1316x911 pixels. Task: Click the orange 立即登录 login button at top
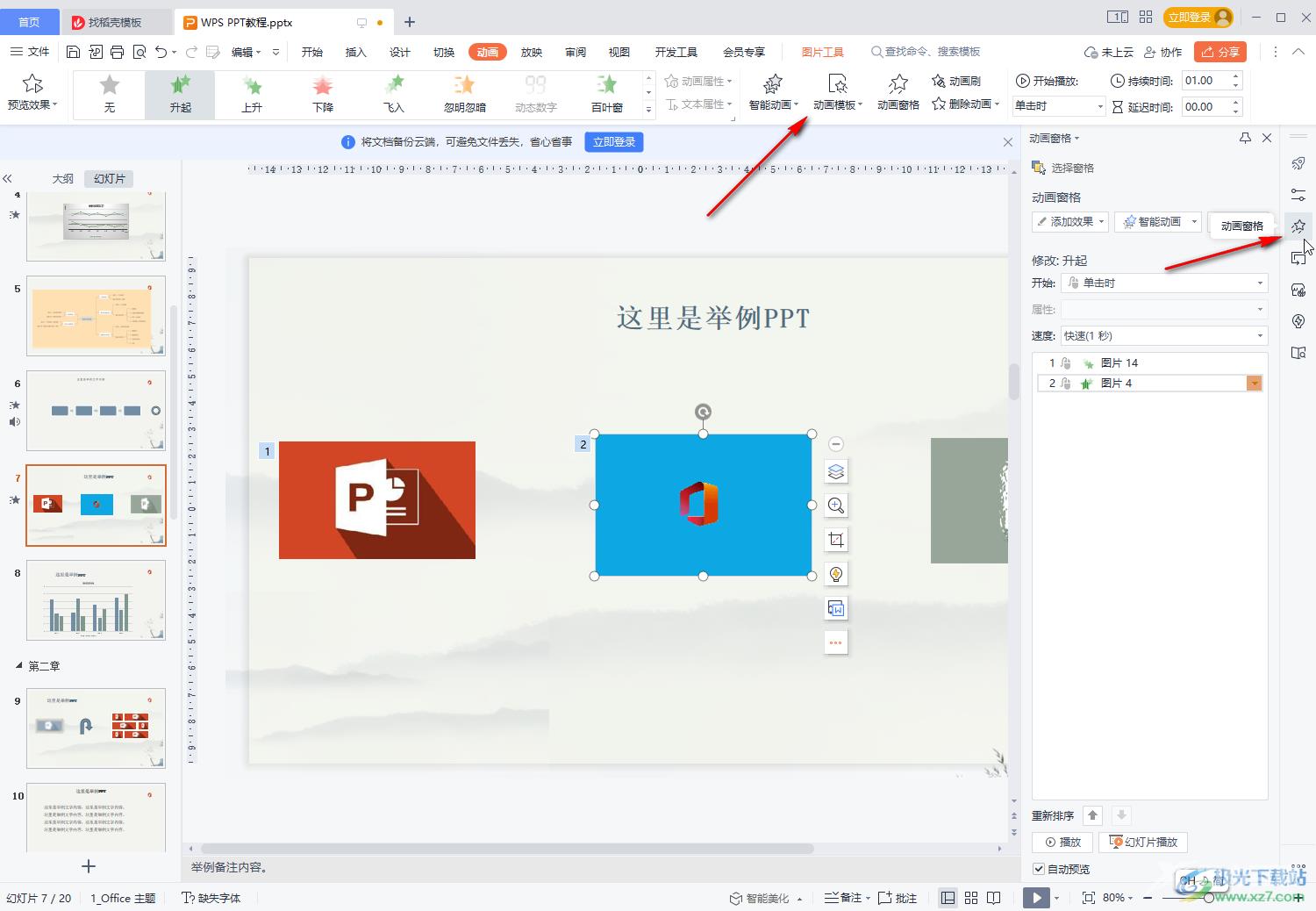(x=1198, y=17)
